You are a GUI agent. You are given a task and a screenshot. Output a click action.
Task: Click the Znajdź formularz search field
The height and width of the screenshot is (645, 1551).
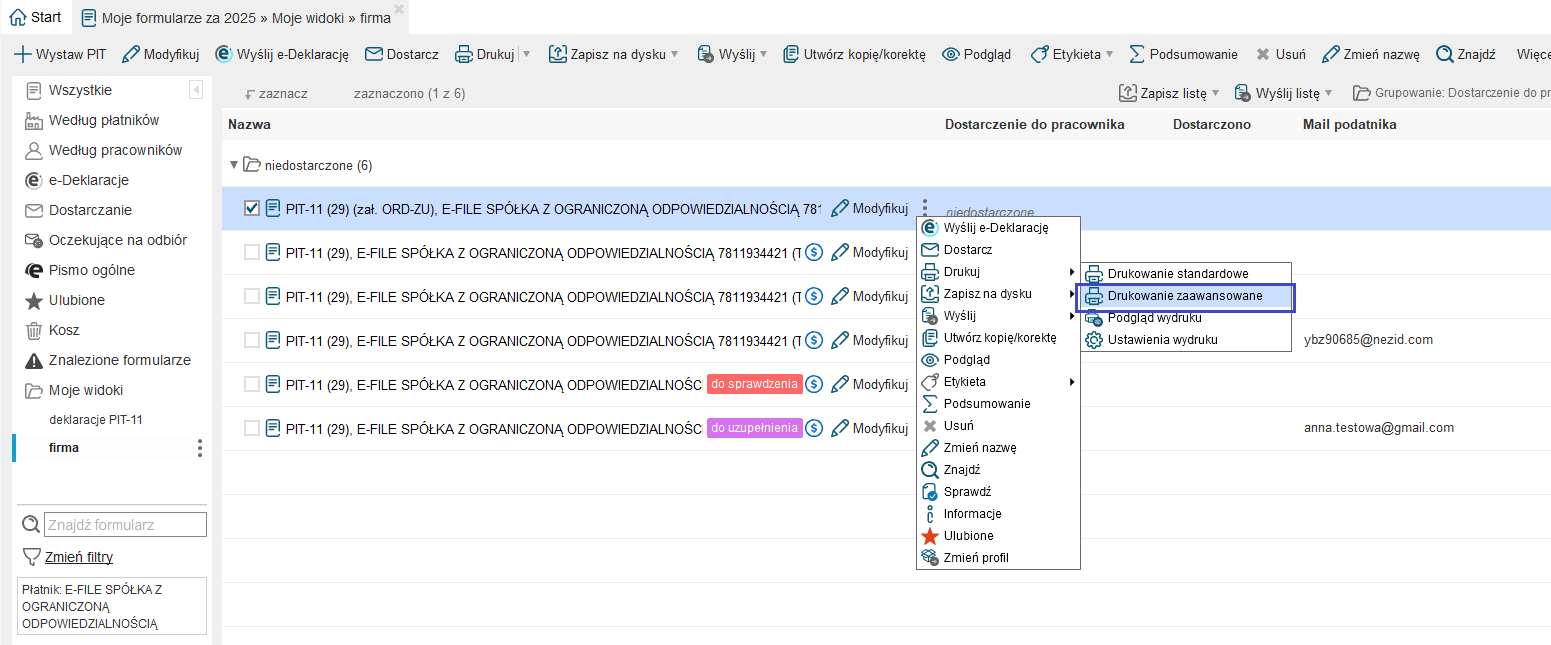point(125,524)
